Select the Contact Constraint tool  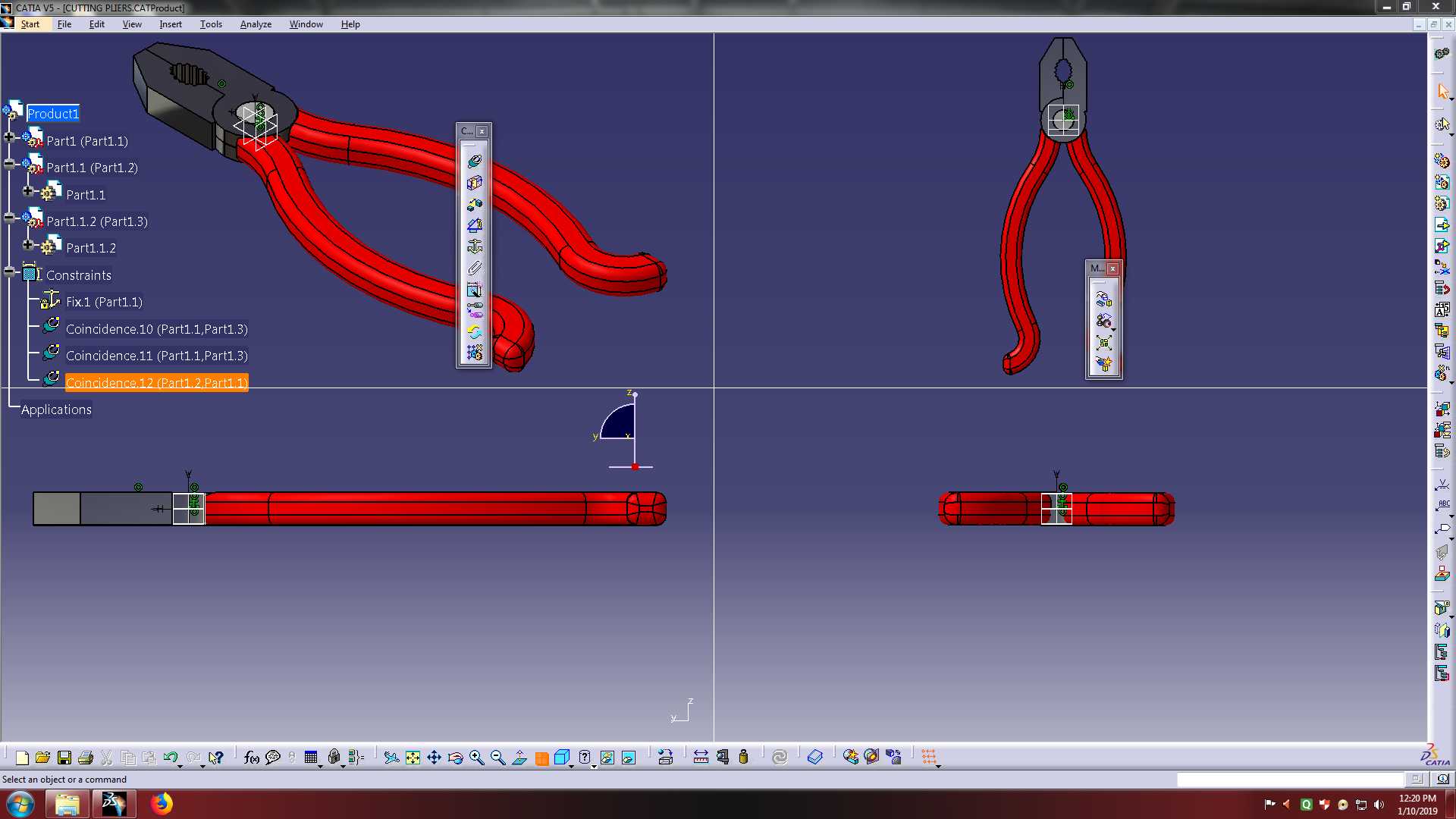(474, 183)
